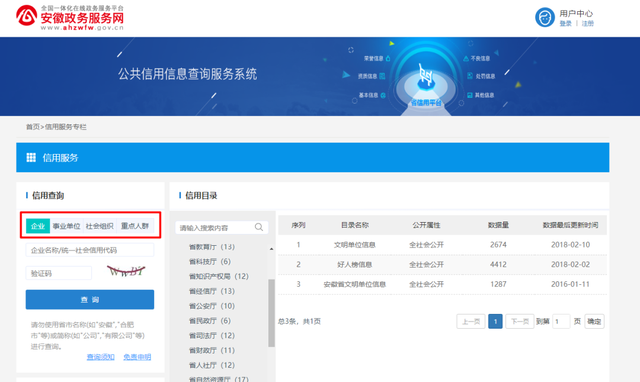
Task: Select the 企业 tab
Action: 38,226
